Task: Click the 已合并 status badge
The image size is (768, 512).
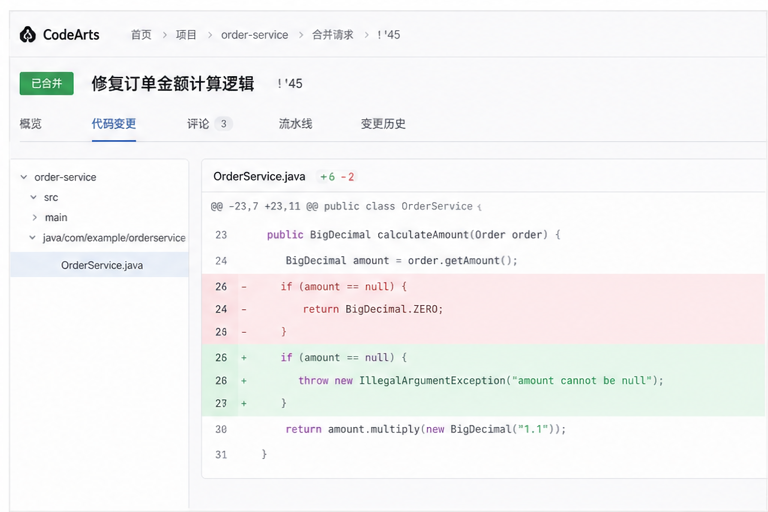Action: click(x=47, y=83)
